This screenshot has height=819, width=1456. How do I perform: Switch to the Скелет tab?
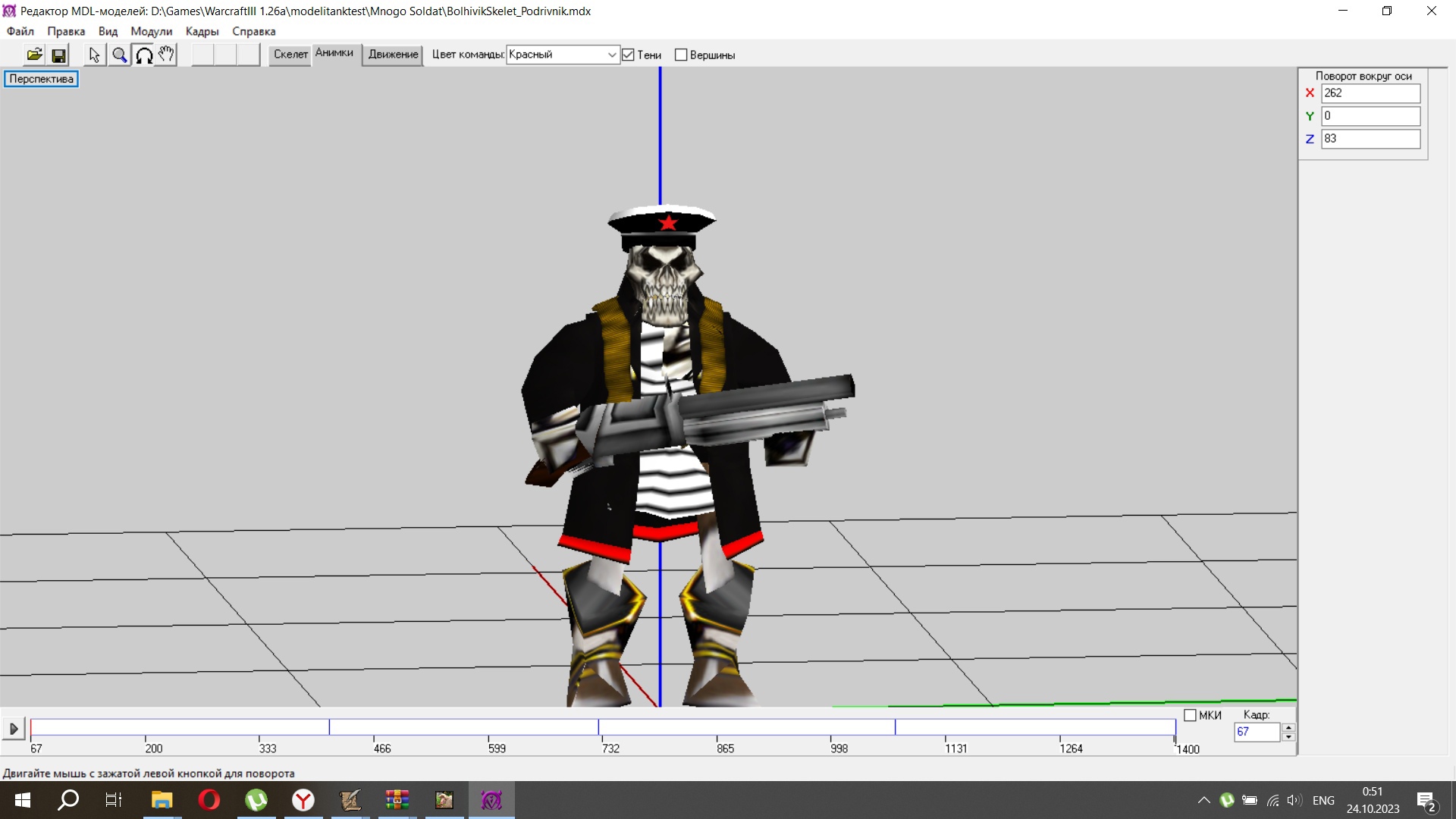(x=290, y=55)
